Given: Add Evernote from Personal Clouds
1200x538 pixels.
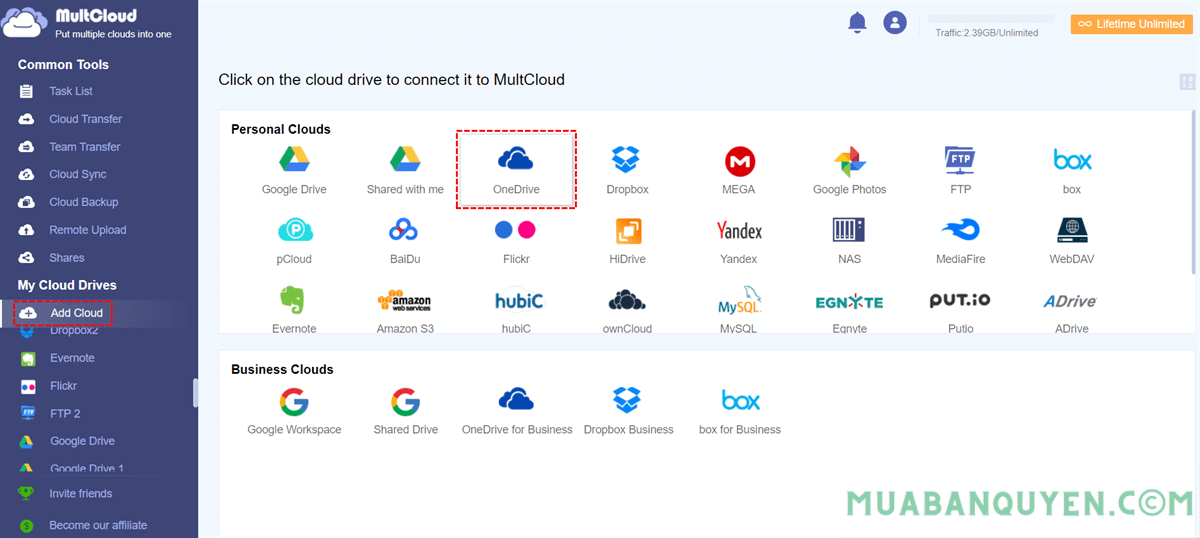Looking at the screenshot, I should [x=294, y=300].
